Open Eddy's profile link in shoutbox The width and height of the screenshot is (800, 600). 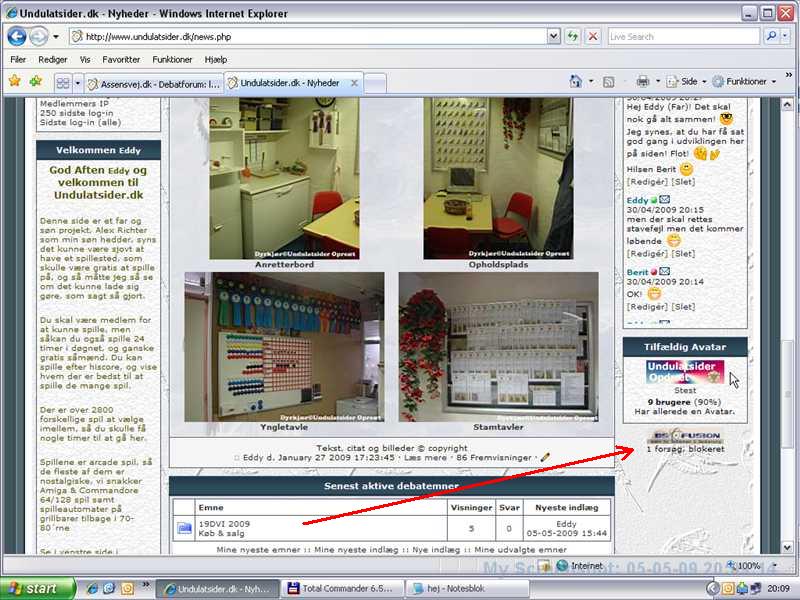pos(637,200)
